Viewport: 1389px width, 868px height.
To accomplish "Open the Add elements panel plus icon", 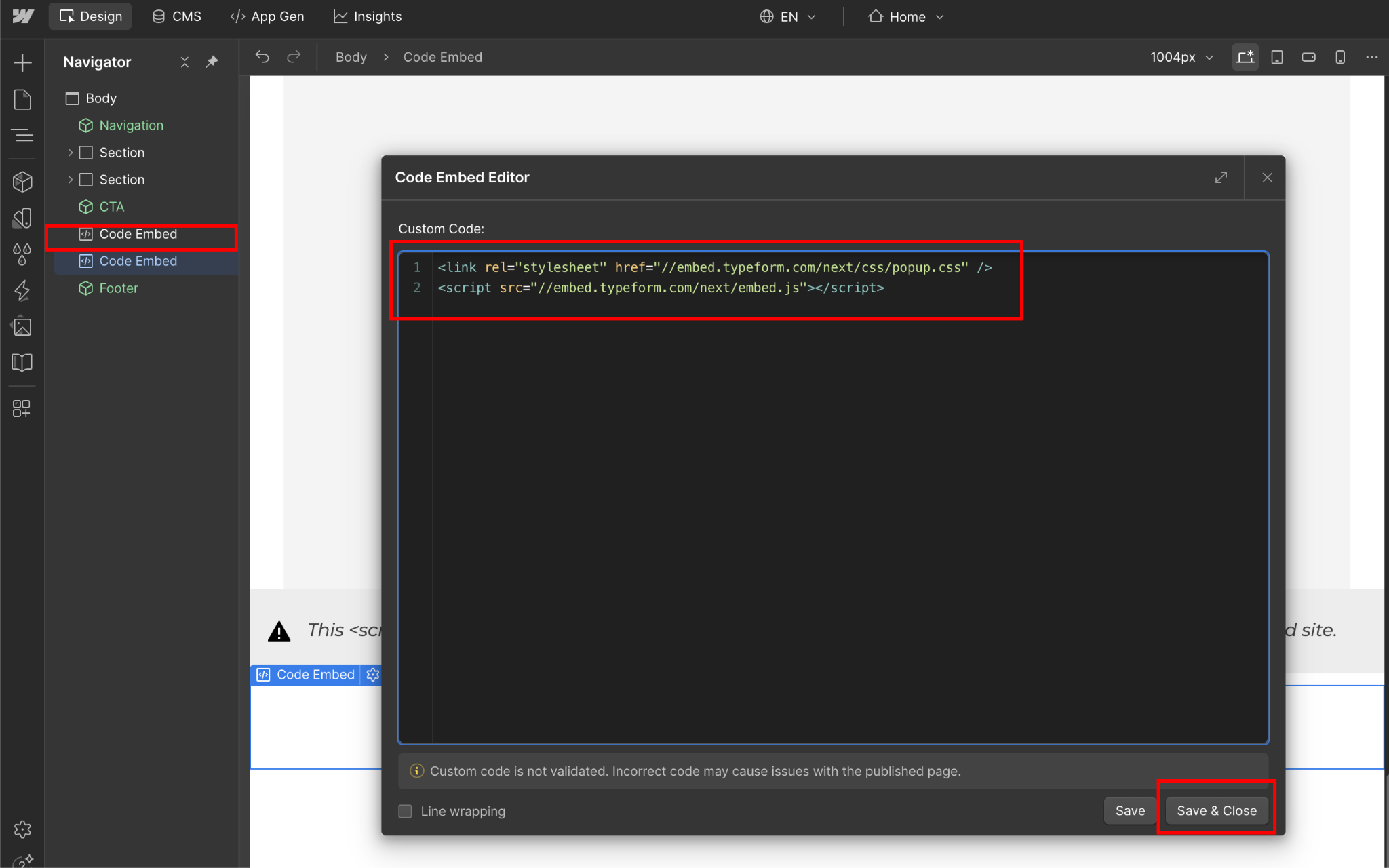I will click(x=22, y=62).
